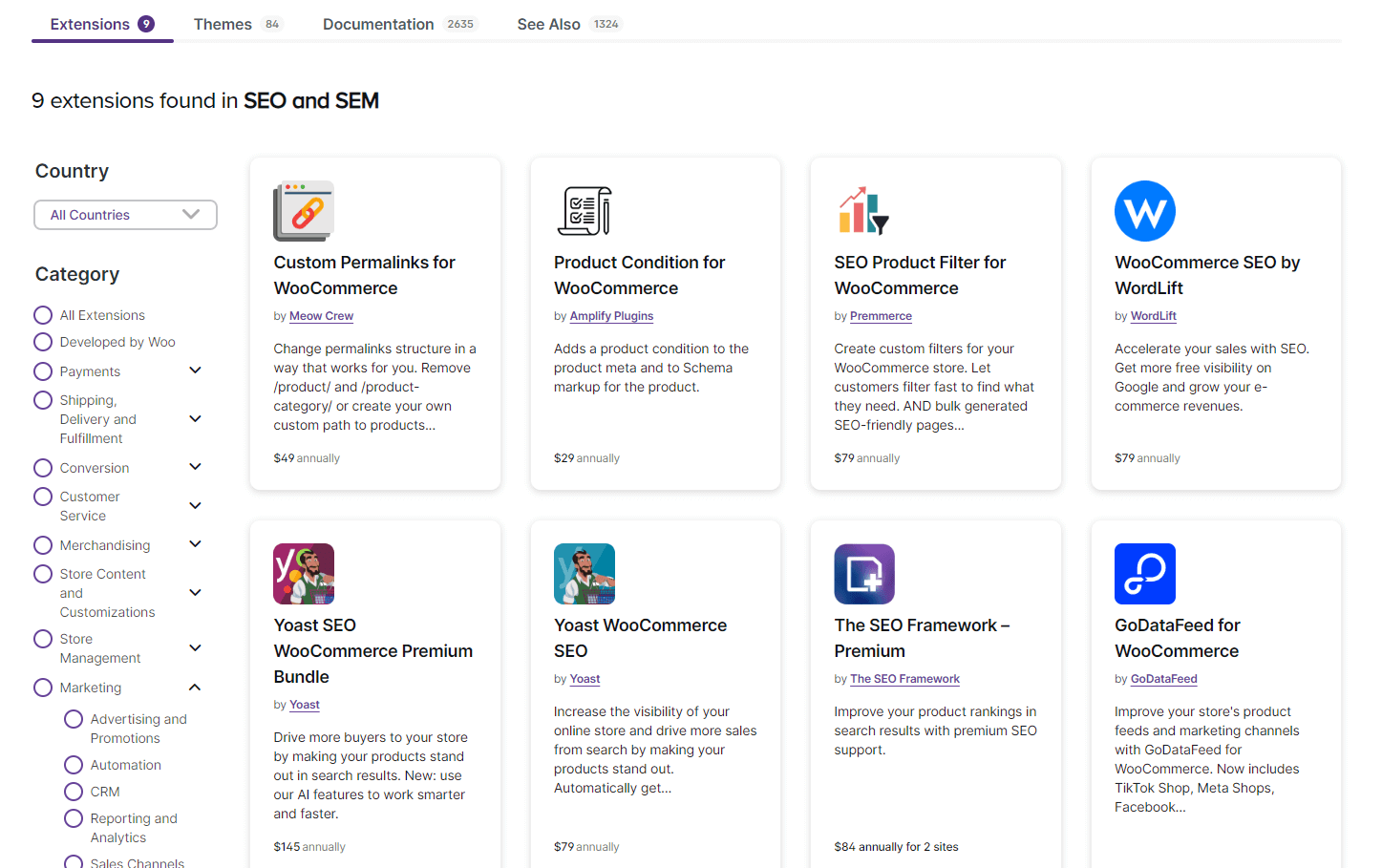
Task: Open the Yoast WooCommerce SEO icon
Action: (x=585, y=574)
